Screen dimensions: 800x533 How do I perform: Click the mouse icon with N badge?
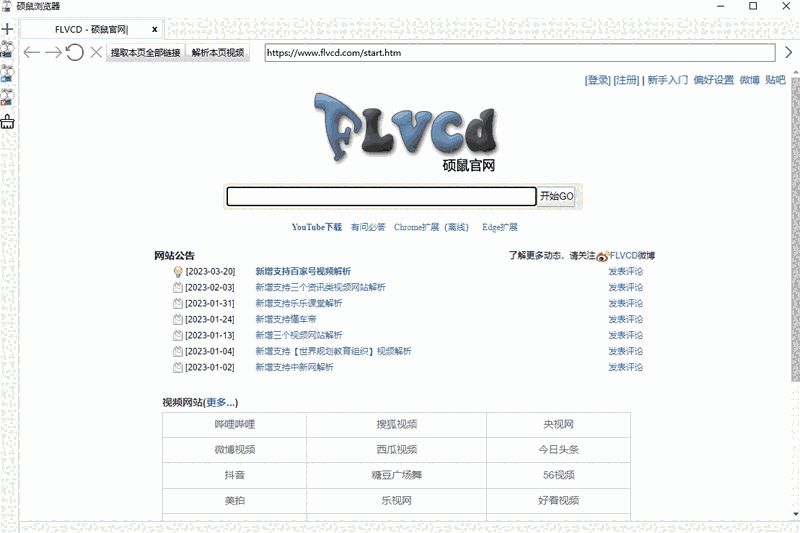(7, 73)
